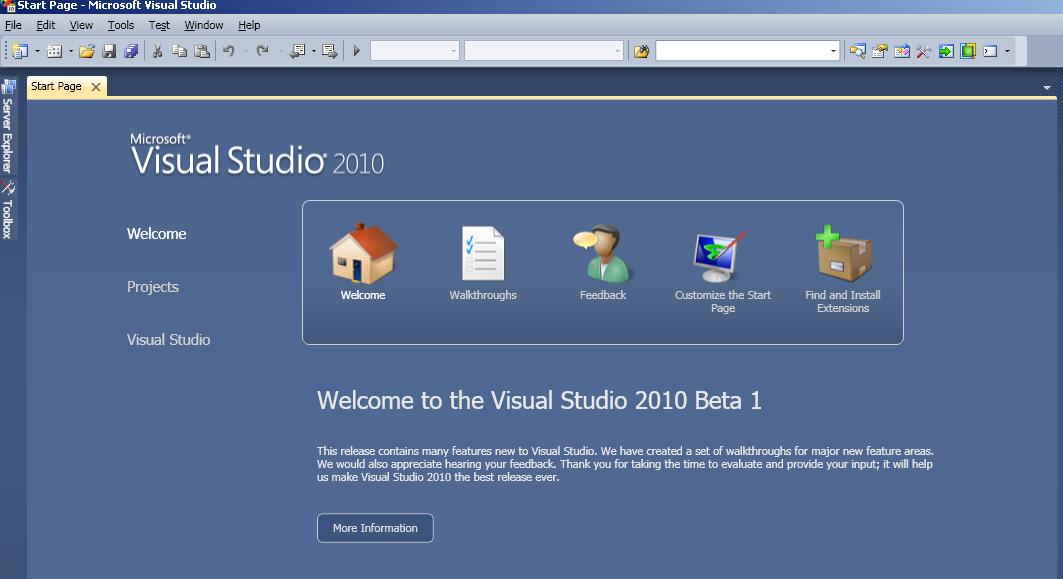Click the New Project toolbar icon
This screenshot has width=1063, height=579.
pos(20,51)
